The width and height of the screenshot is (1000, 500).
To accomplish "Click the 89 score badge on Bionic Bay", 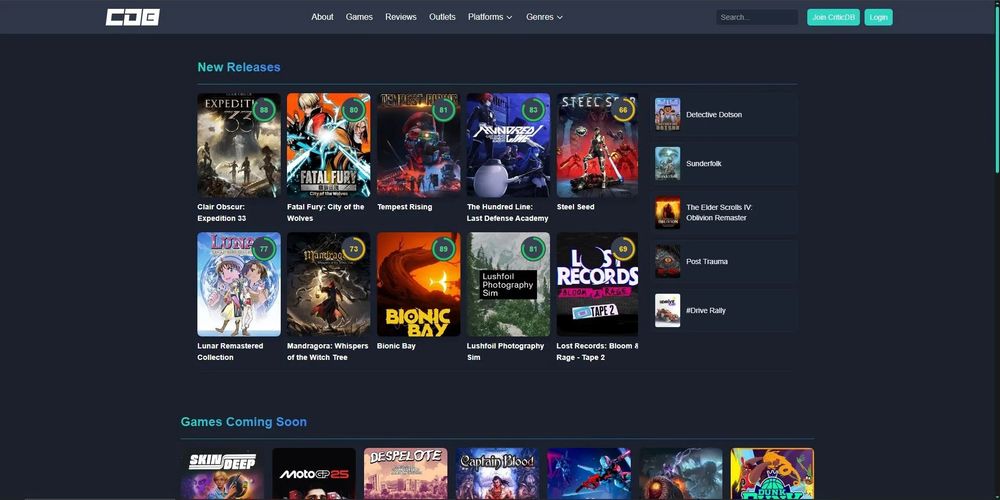I will [444, 249].
